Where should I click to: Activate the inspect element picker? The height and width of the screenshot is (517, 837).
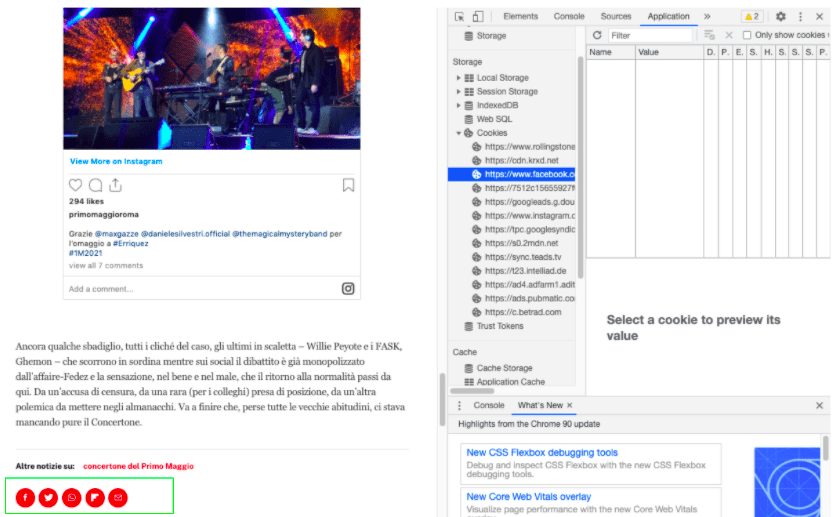tap(459, 16)
